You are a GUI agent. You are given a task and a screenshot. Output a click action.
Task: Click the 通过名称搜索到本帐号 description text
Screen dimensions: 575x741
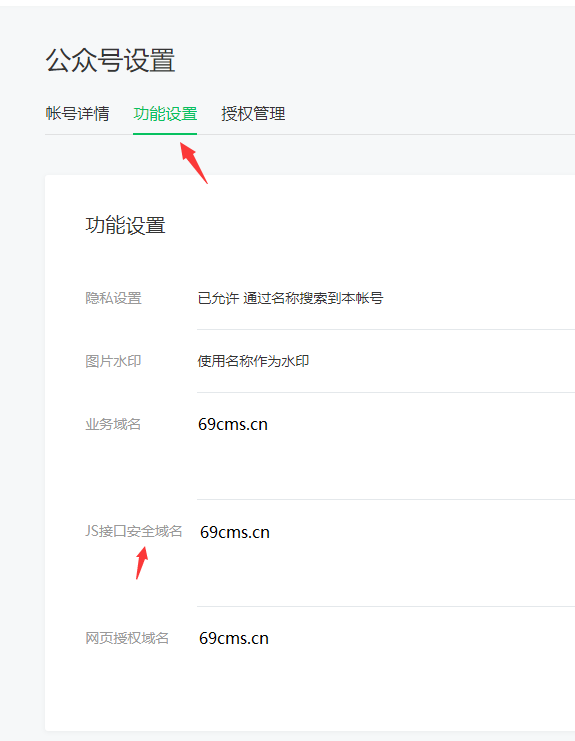point(313,298)
